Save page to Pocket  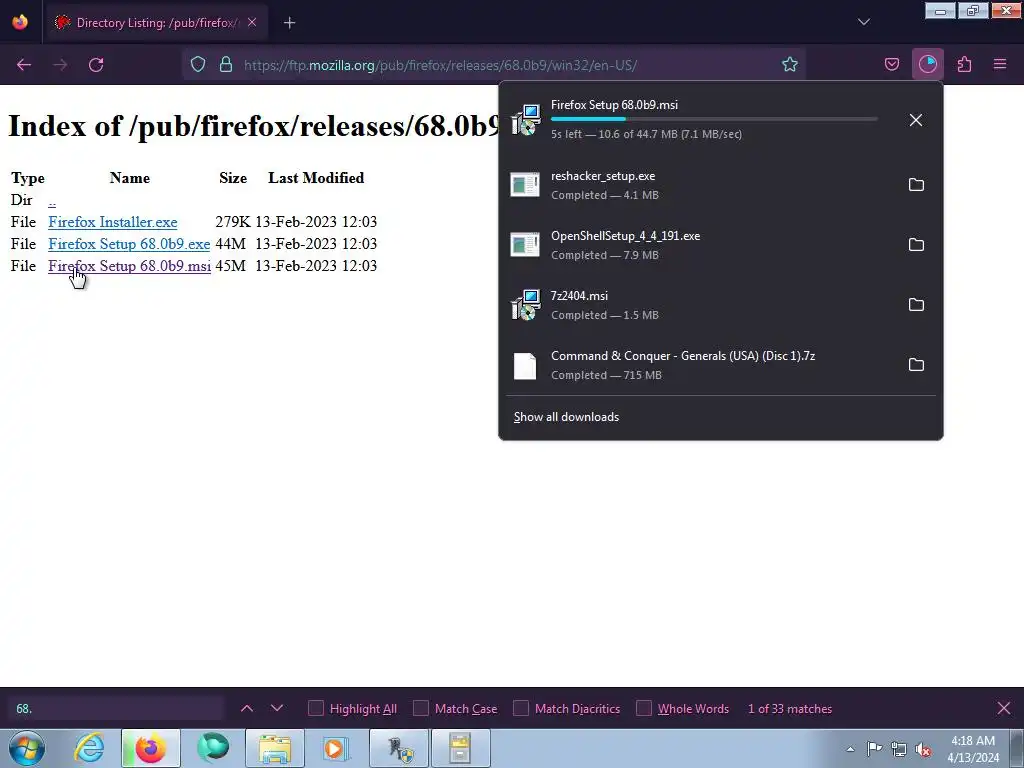click(891, 64)
